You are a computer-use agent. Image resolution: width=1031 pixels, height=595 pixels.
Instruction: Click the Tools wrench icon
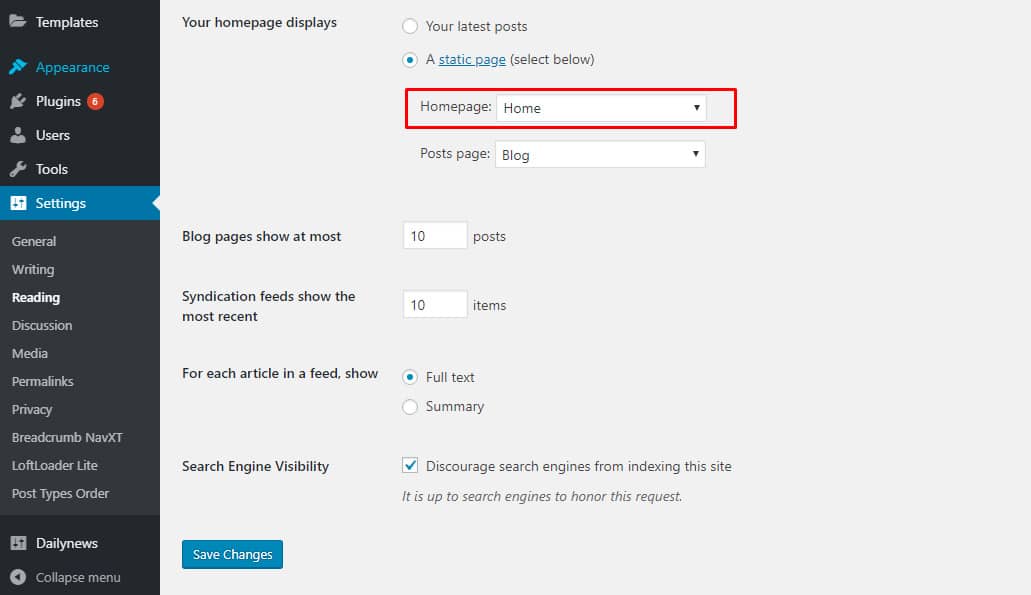click(18, 169)
